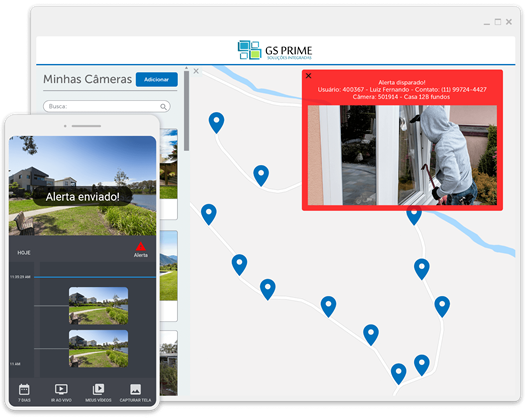
Task: Click the magnifier icon in Busca field
Action: [x=163, y=107]
